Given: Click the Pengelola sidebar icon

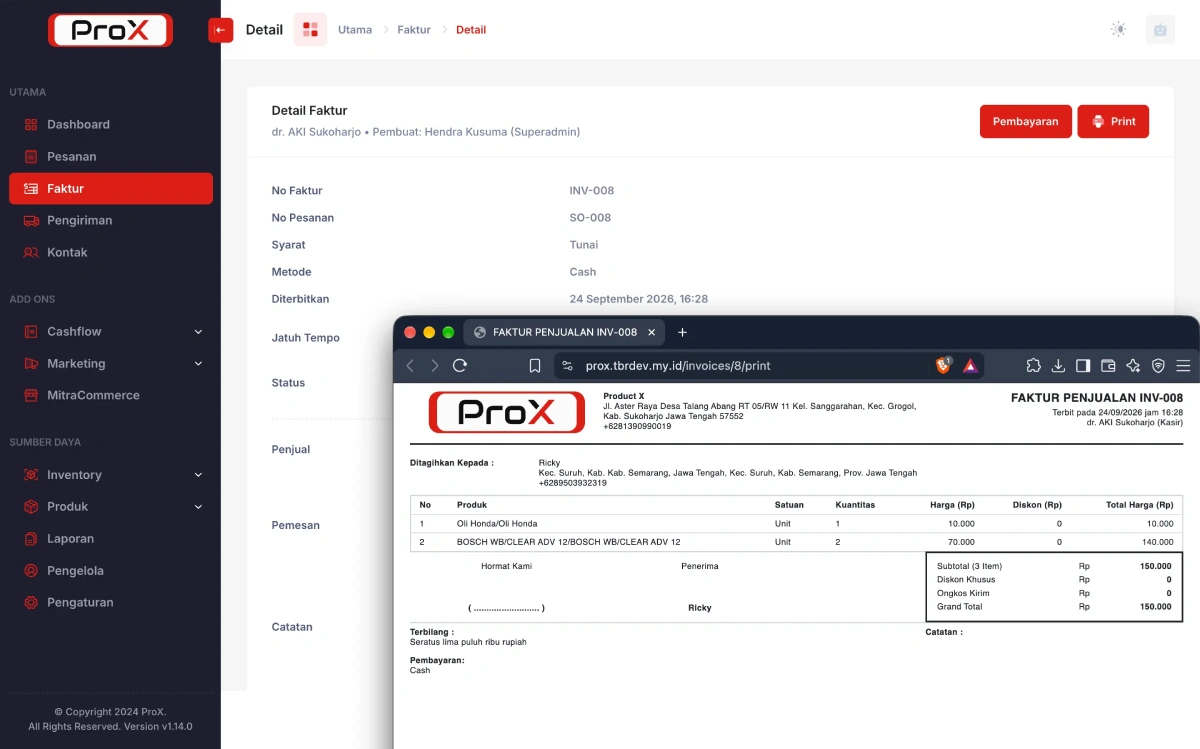Looking at the screenshot, I should [31, 571].
